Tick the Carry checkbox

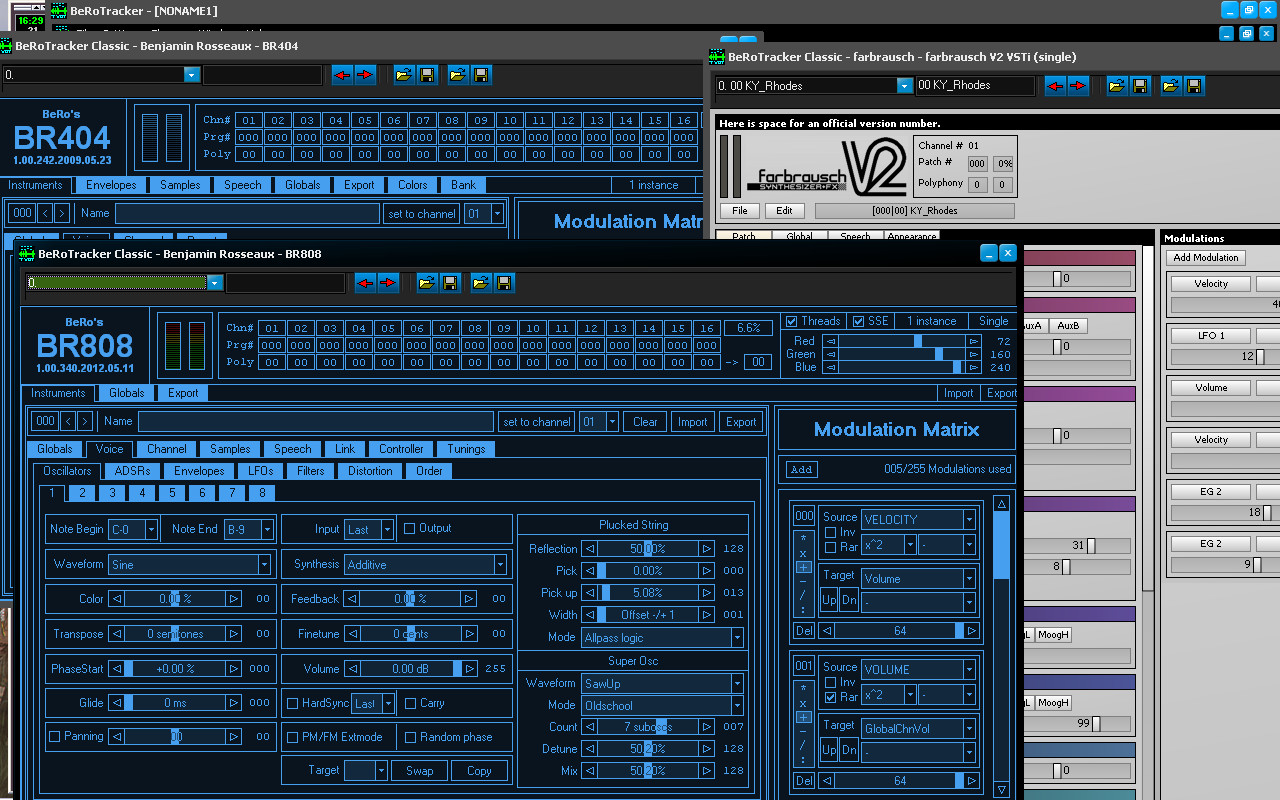[410, 703]
